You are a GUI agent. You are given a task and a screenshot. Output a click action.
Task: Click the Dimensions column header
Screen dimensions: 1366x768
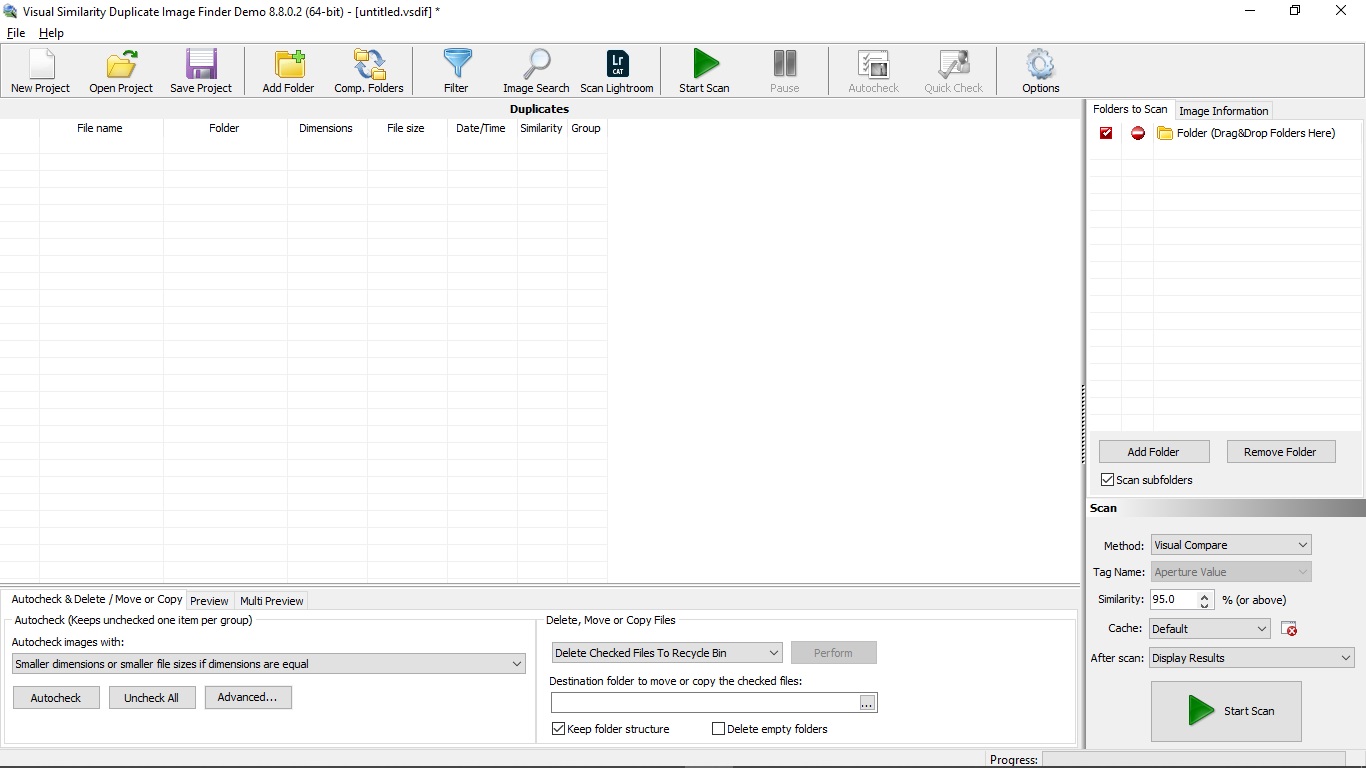[327, 128]
